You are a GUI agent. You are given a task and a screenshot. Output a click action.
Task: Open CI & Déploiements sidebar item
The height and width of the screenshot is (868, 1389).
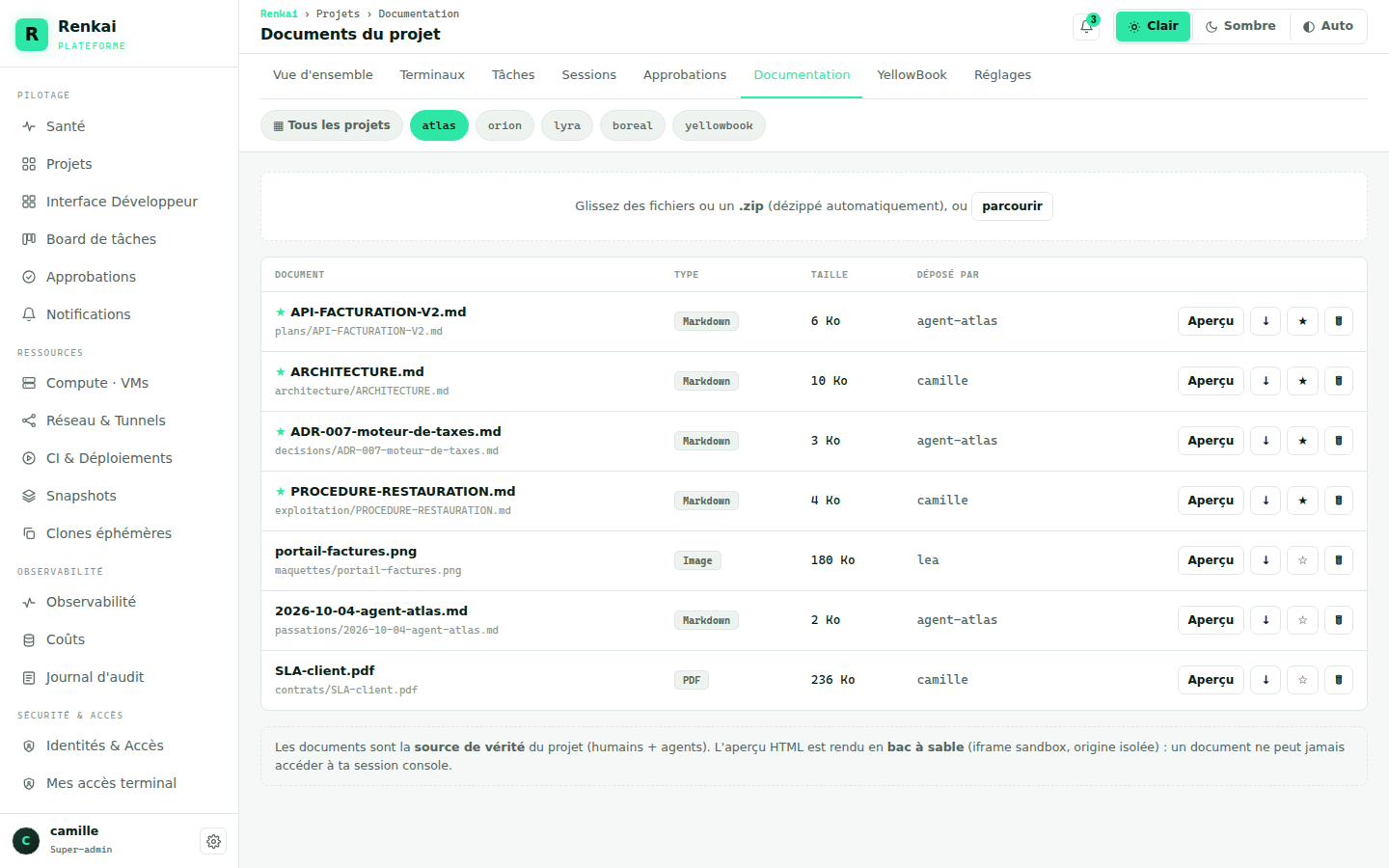click(119, 458)
